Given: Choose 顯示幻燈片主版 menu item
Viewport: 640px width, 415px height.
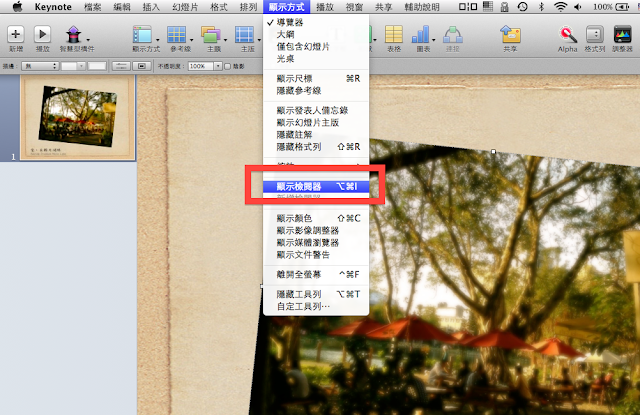Looking at the screenshot, I should pos(316,122).
